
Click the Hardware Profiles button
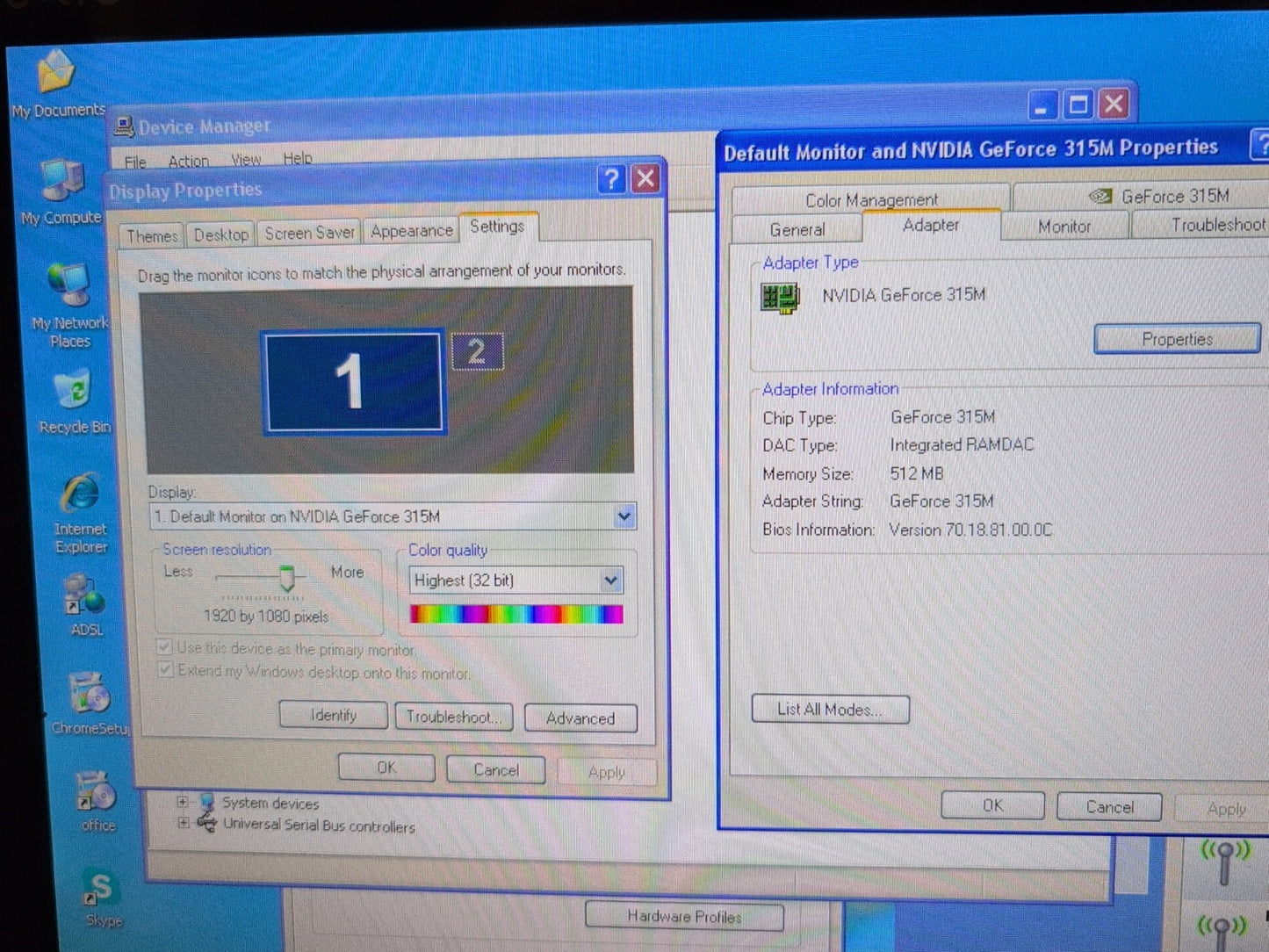point(684,917)
